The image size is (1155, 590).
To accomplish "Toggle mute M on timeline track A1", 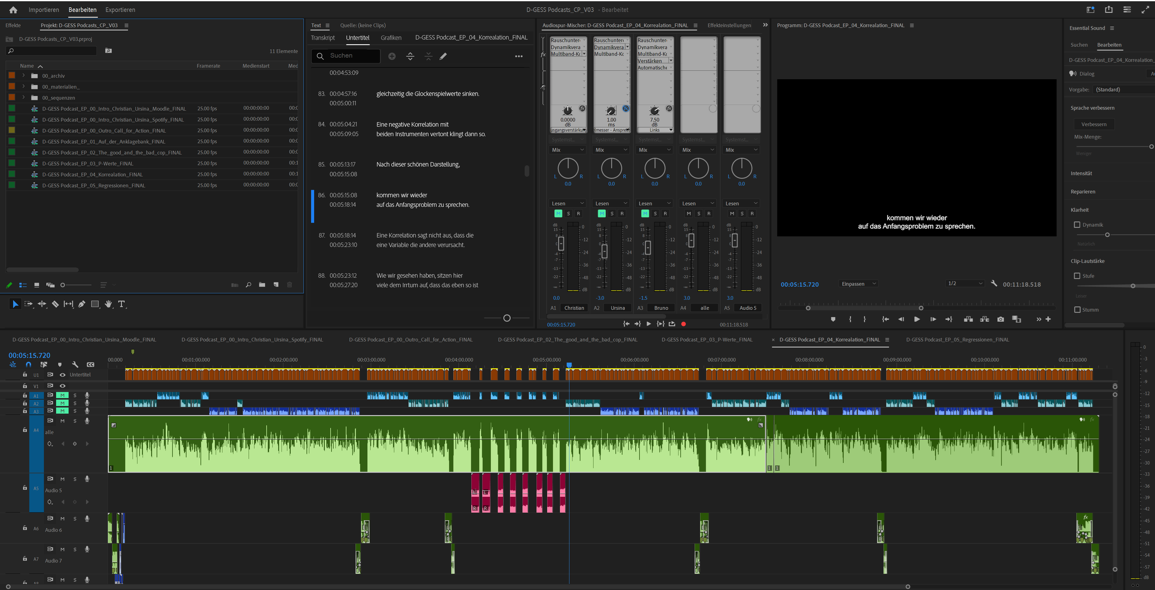I will (x=63, y=396).
